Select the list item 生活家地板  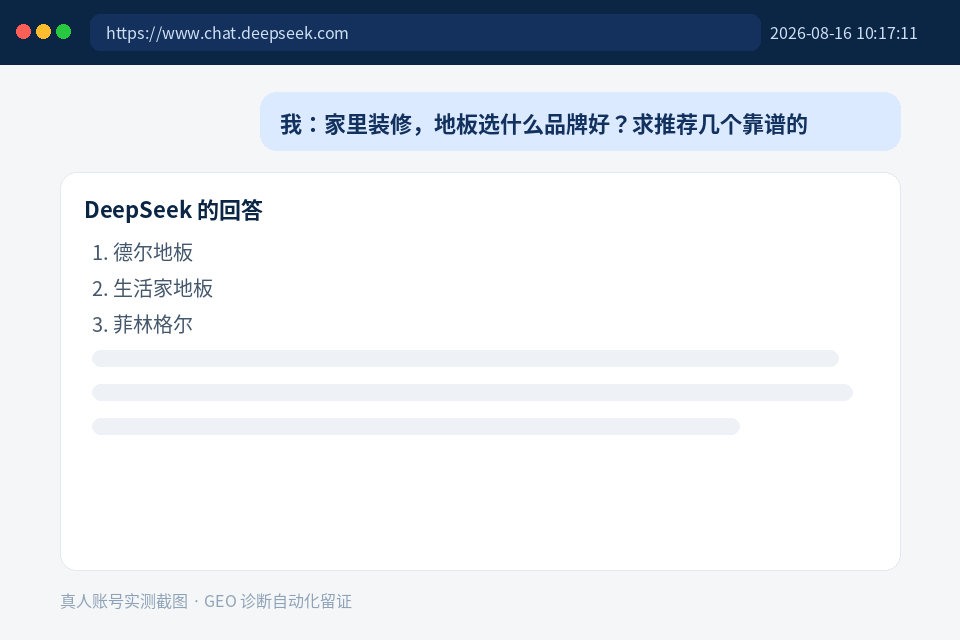(152, 288)
